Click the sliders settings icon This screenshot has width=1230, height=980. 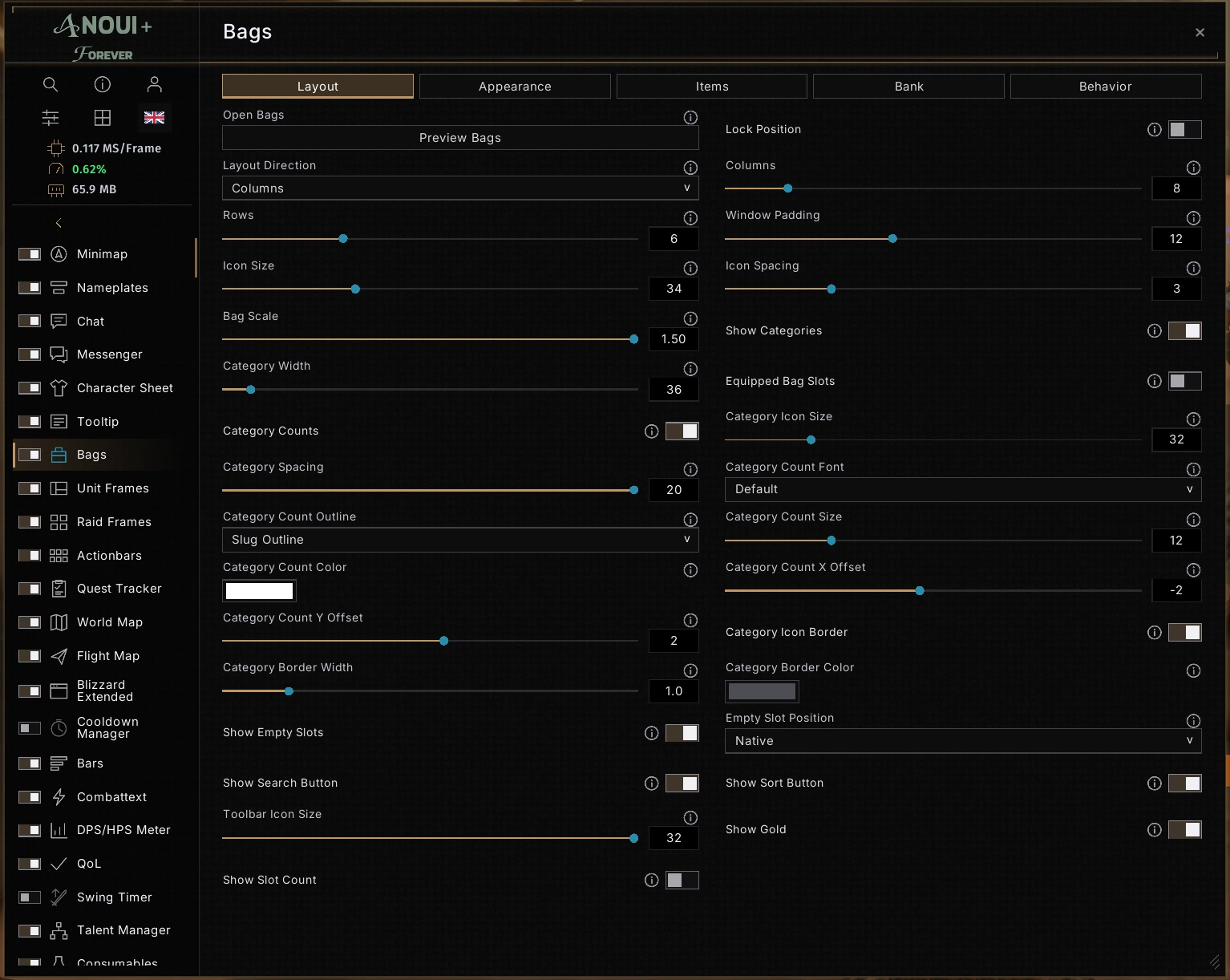pos(51,118)
